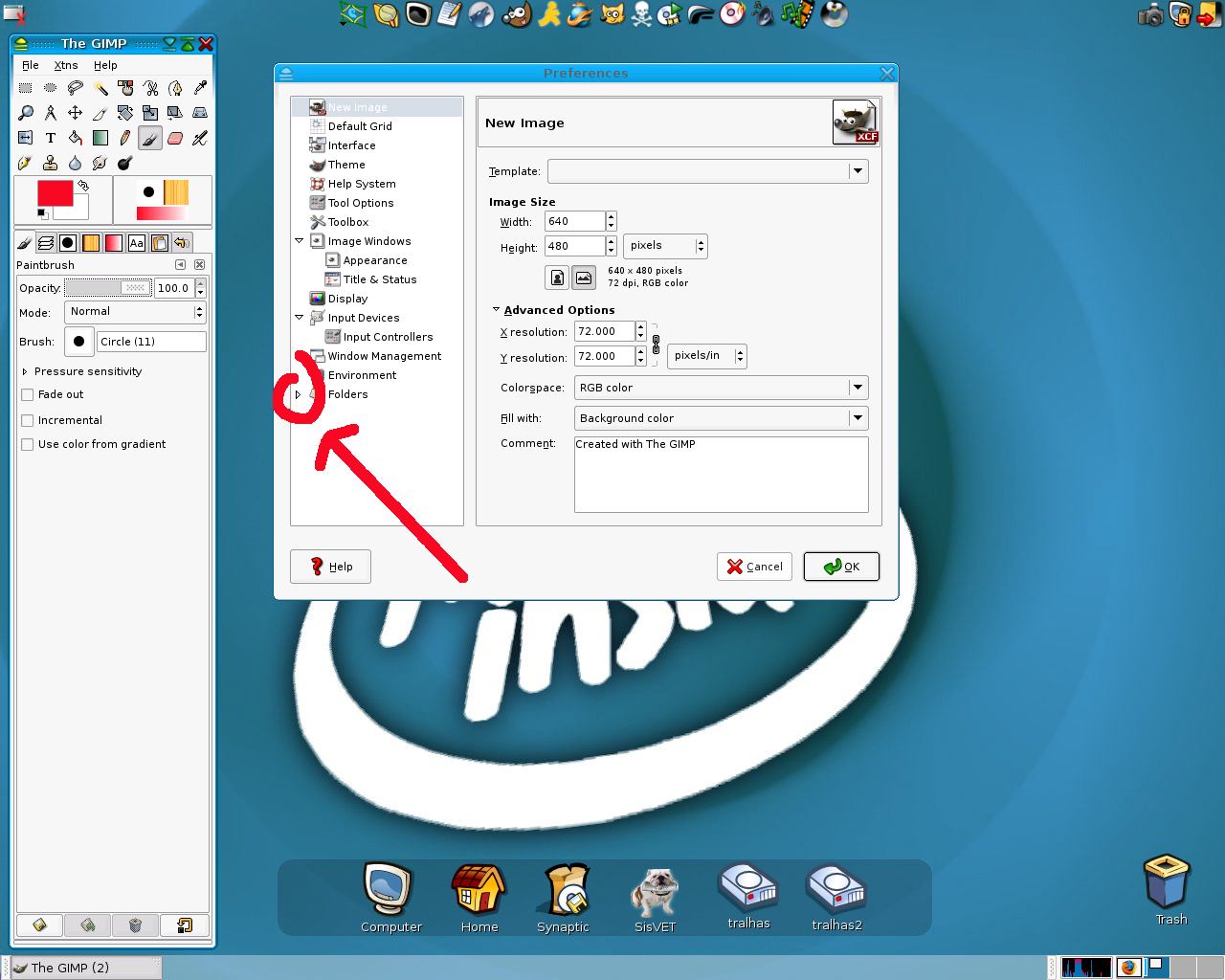Select the Ink tool
This screenshot has height=980, width=1225.
click(x=26, y=163)
